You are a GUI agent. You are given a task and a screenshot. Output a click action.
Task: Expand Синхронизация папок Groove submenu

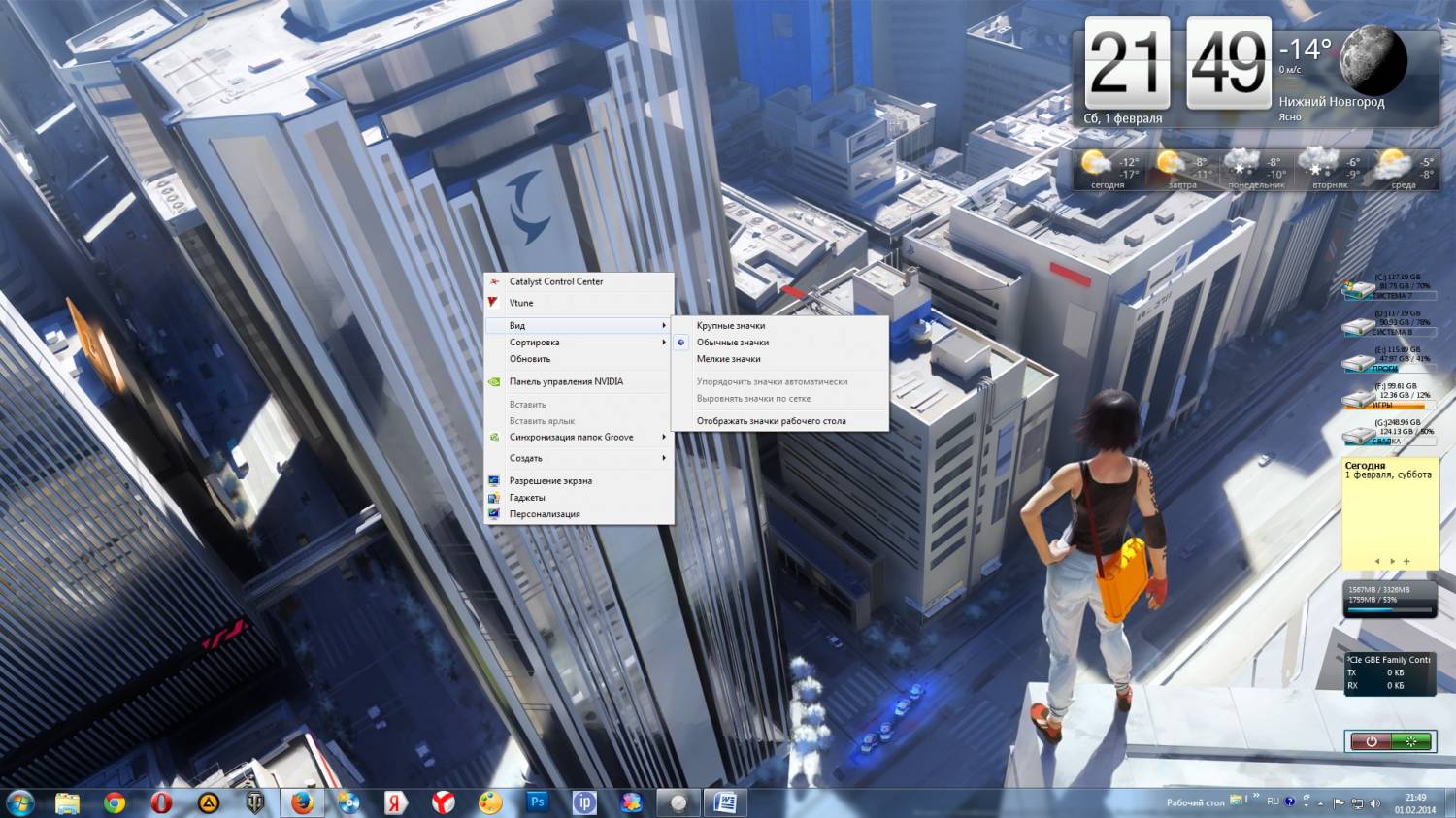579,438
